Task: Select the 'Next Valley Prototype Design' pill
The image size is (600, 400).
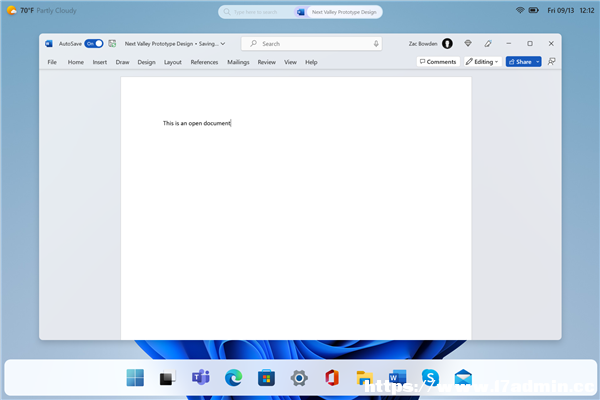Action: (x=344, y=12)
